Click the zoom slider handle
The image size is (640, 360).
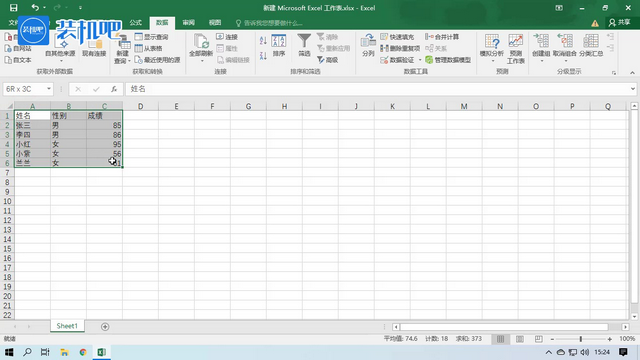(581, 339)
